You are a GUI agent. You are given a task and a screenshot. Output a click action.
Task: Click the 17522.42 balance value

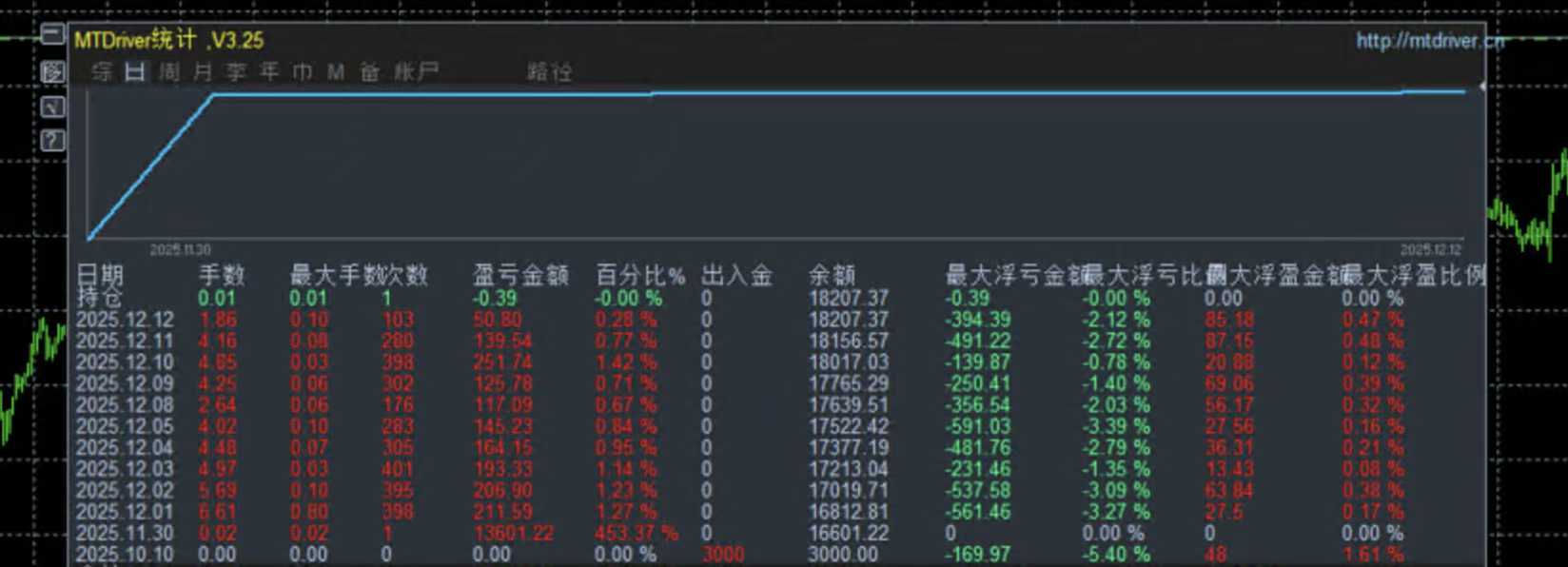(x=848, y=426)
